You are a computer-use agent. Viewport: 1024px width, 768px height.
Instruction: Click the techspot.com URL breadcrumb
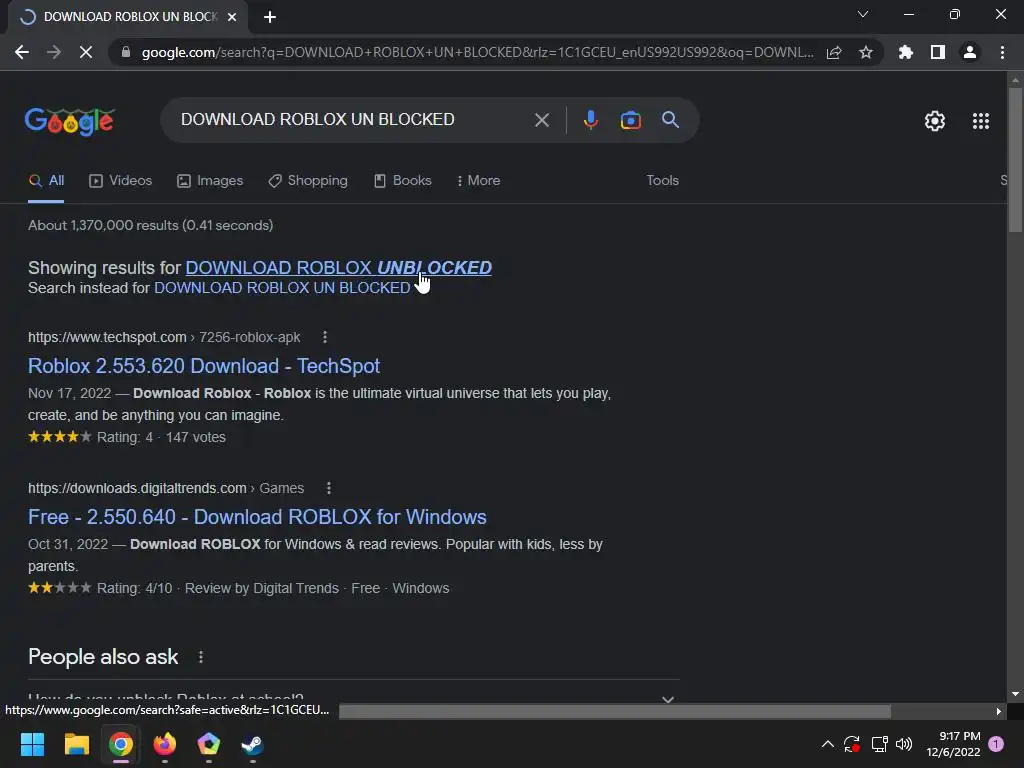coord(164,337)
